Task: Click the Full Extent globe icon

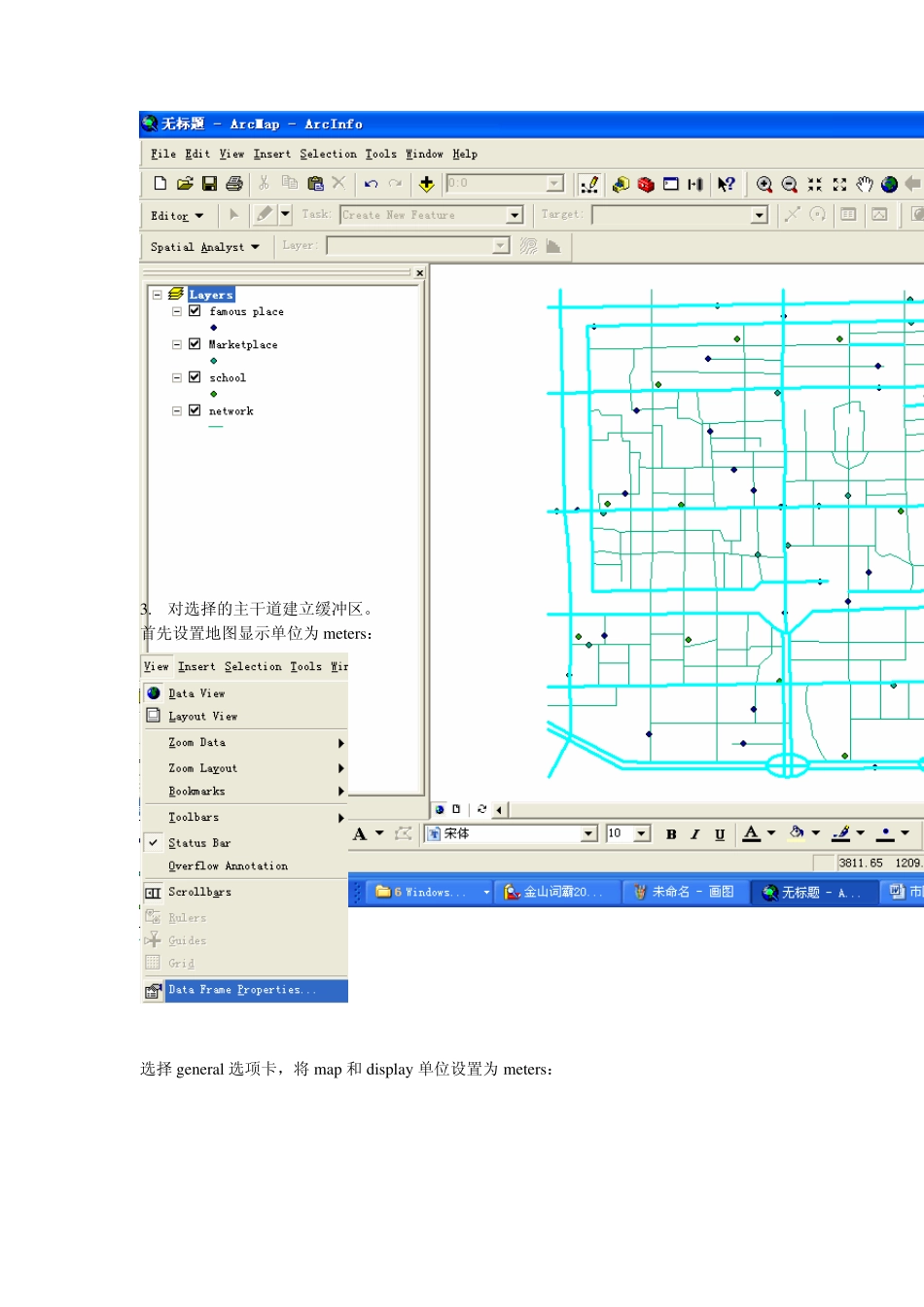Action: tap(889, 184)
